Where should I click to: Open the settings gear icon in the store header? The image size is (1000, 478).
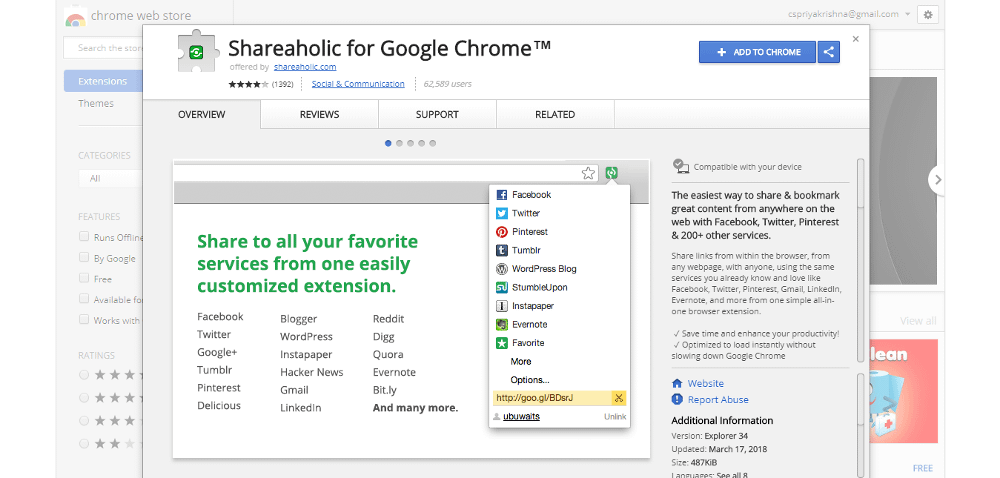(x=927, y=15)
